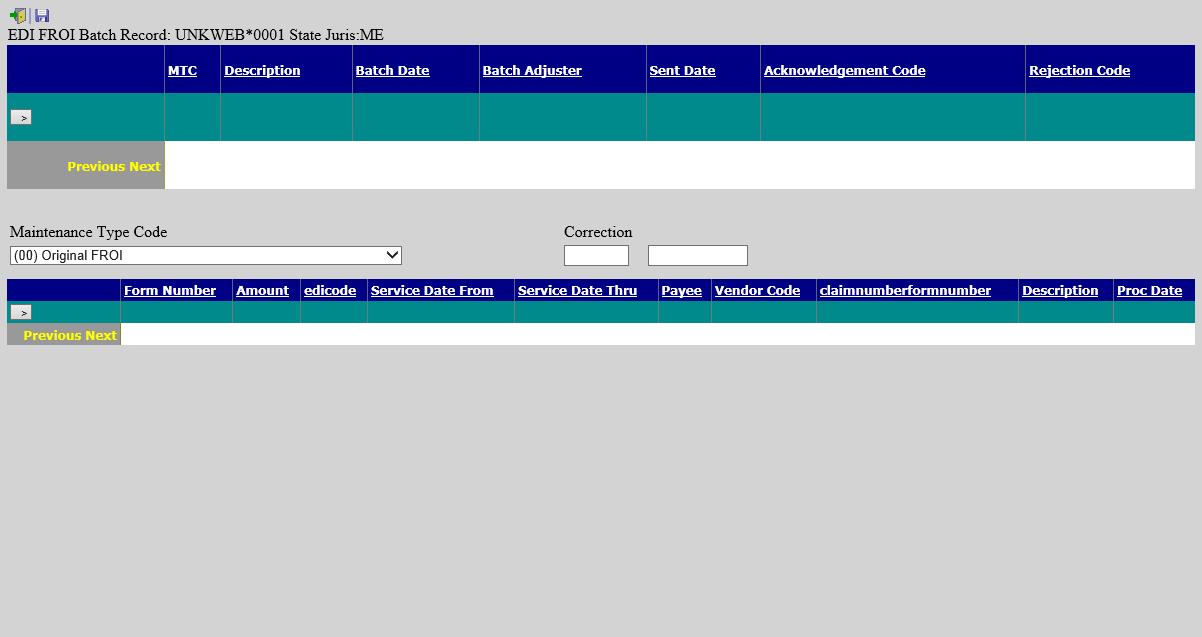Click Next under the Form Number table
1202x637 pixels.
coord(101,336)
